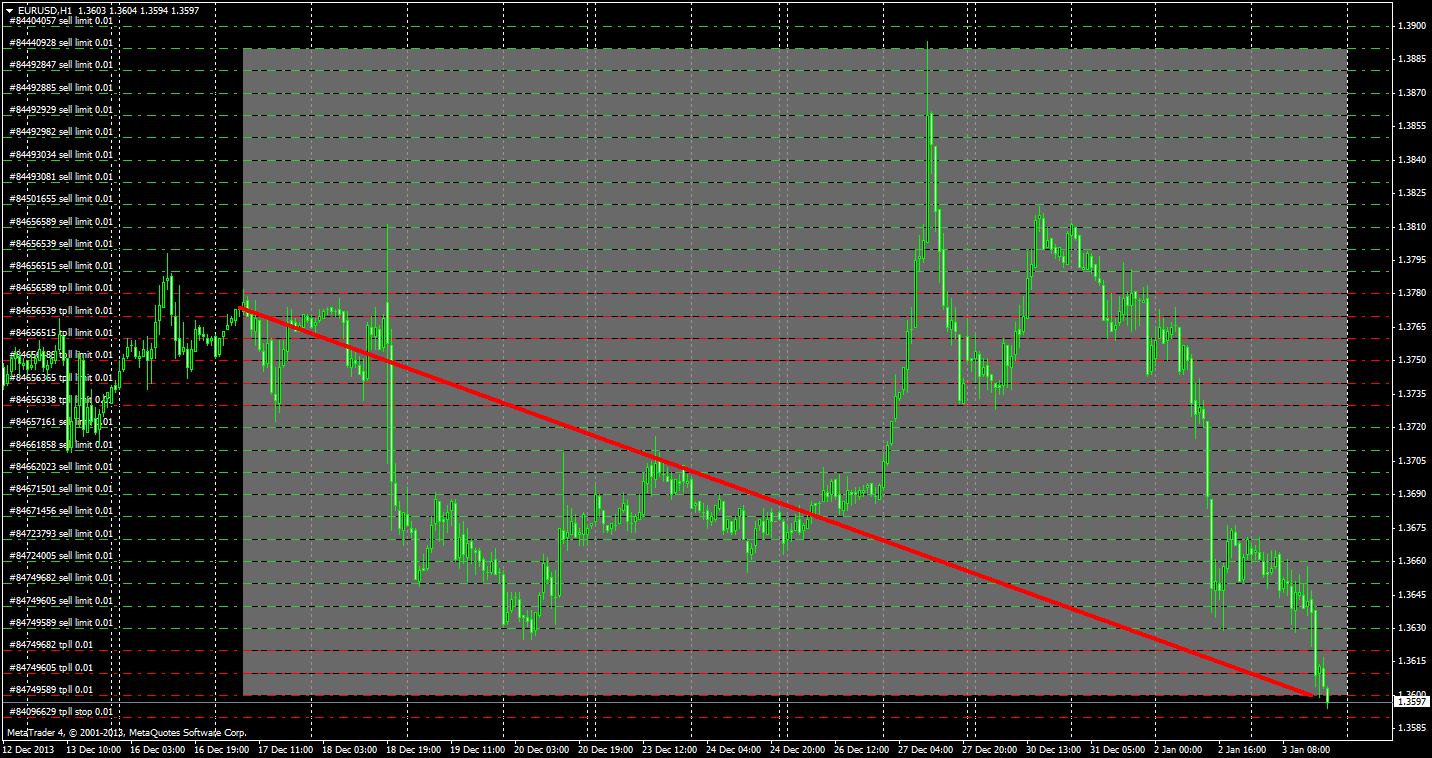1432x758 pixels.
Task: Click the current price label 1.3597
Action: [x=1412, y=703]
